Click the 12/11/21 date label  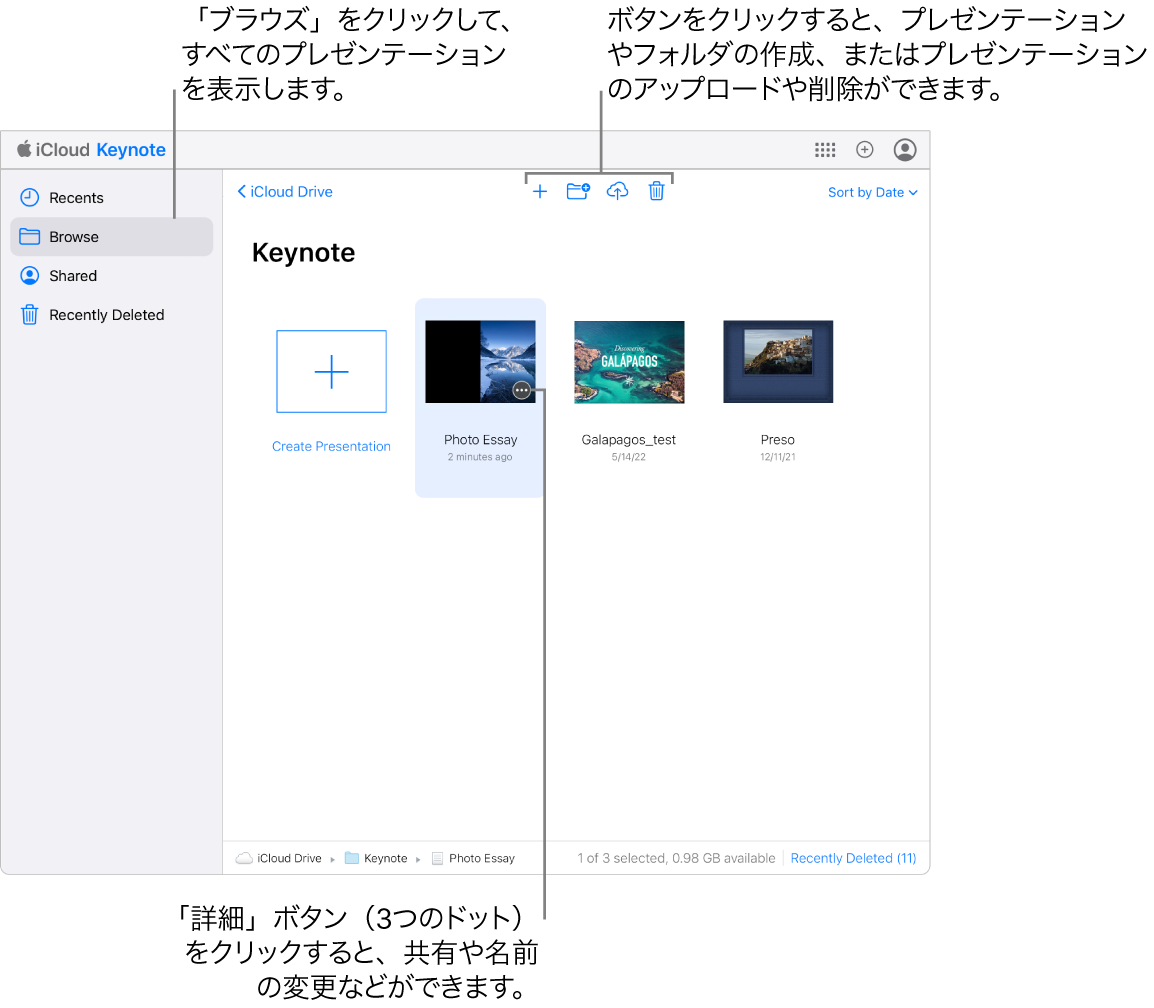(x=778, y=457)
